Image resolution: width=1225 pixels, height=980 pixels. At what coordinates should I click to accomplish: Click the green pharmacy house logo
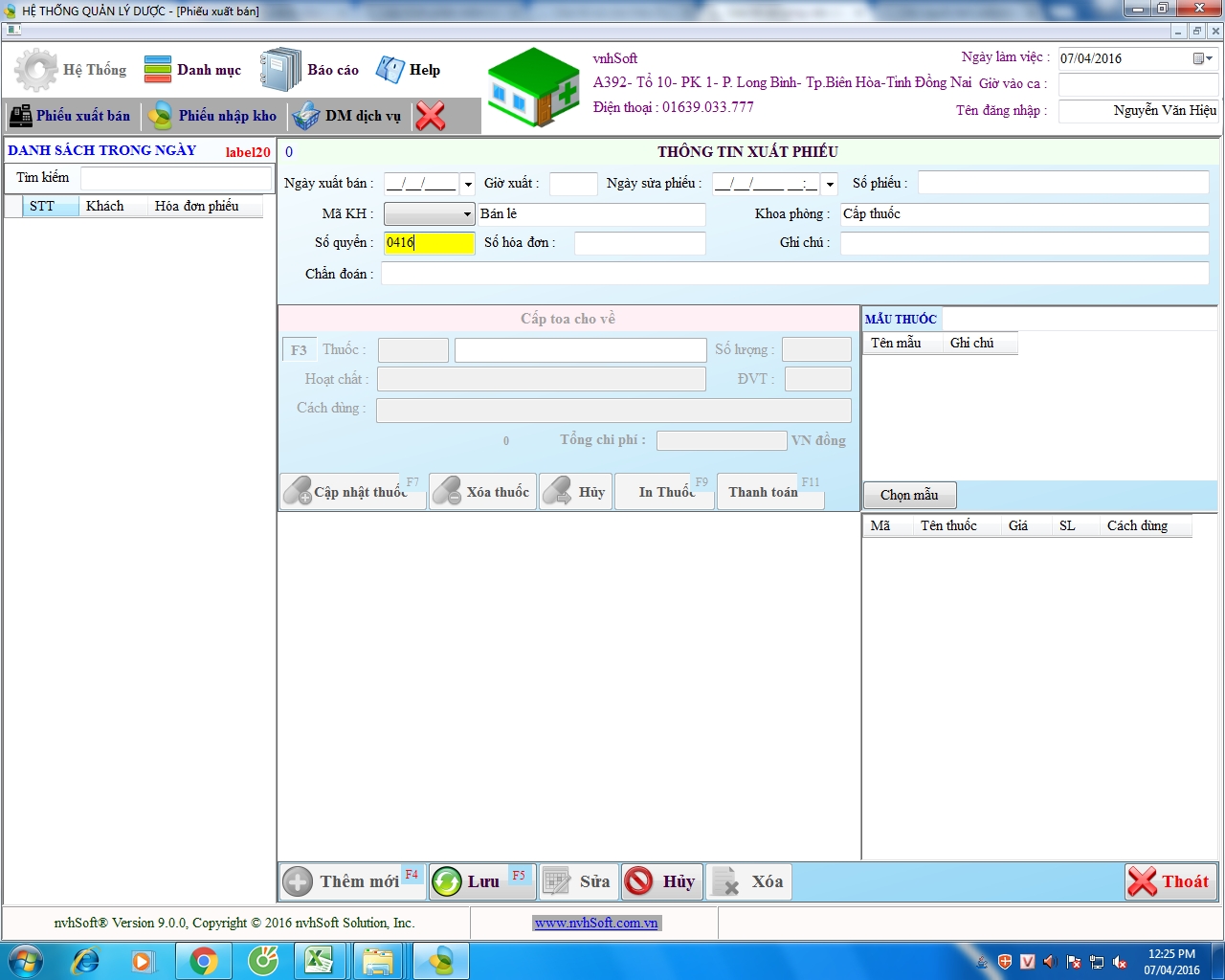click(x=533, y=87)
